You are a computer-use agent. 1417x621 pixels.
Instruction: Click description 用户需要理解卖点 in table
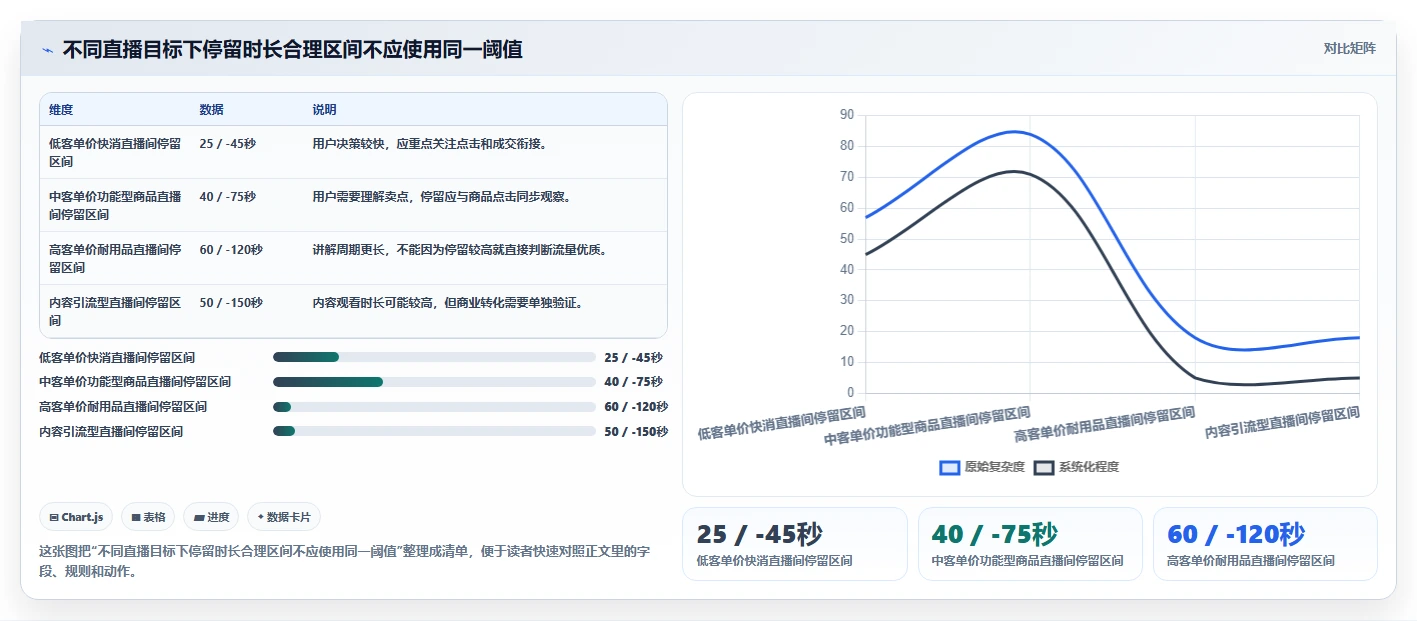coord(441,197)
